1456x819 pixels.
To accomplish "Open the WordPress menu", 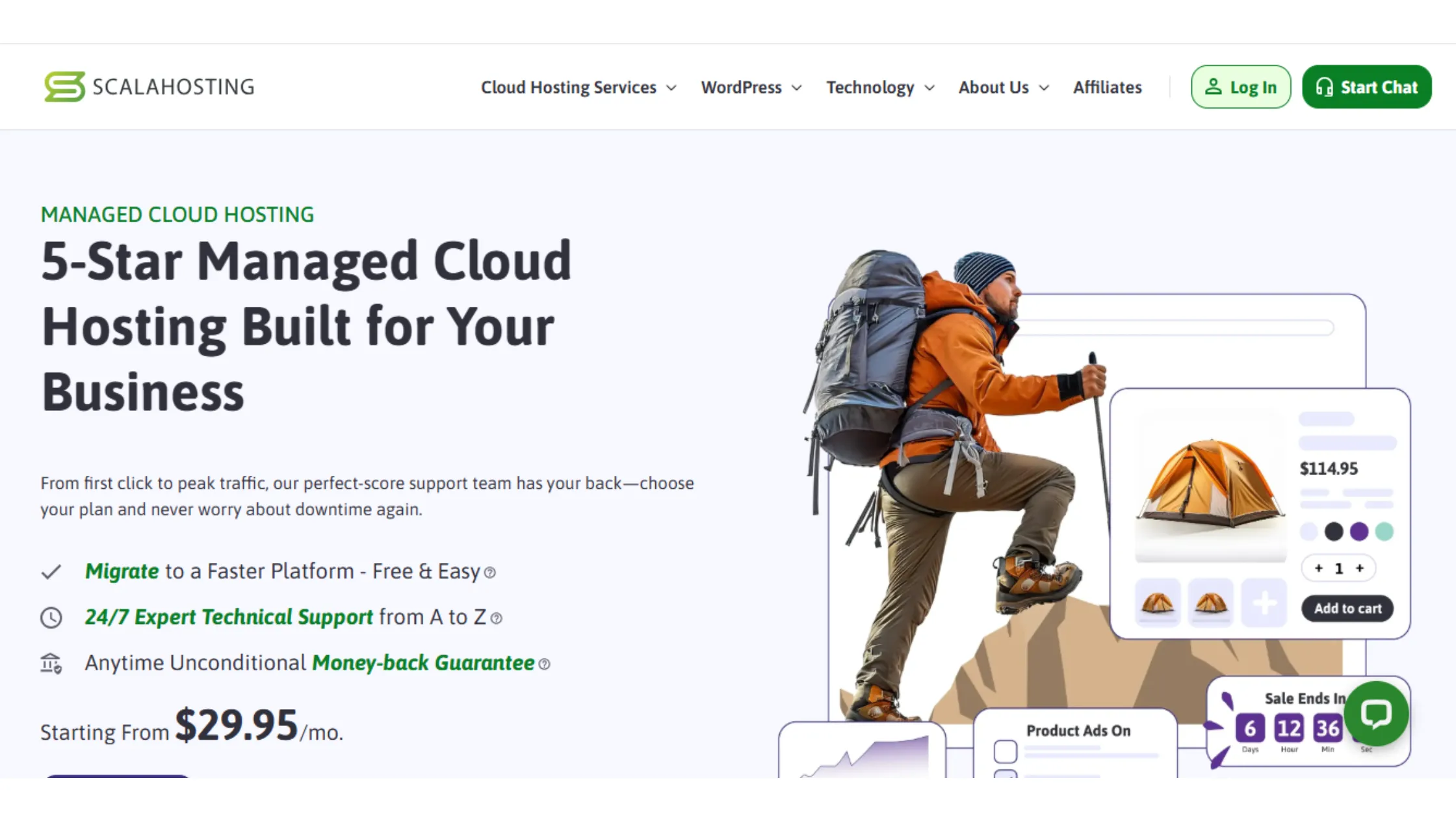I will pyautogui.click(x=741, y=87).
